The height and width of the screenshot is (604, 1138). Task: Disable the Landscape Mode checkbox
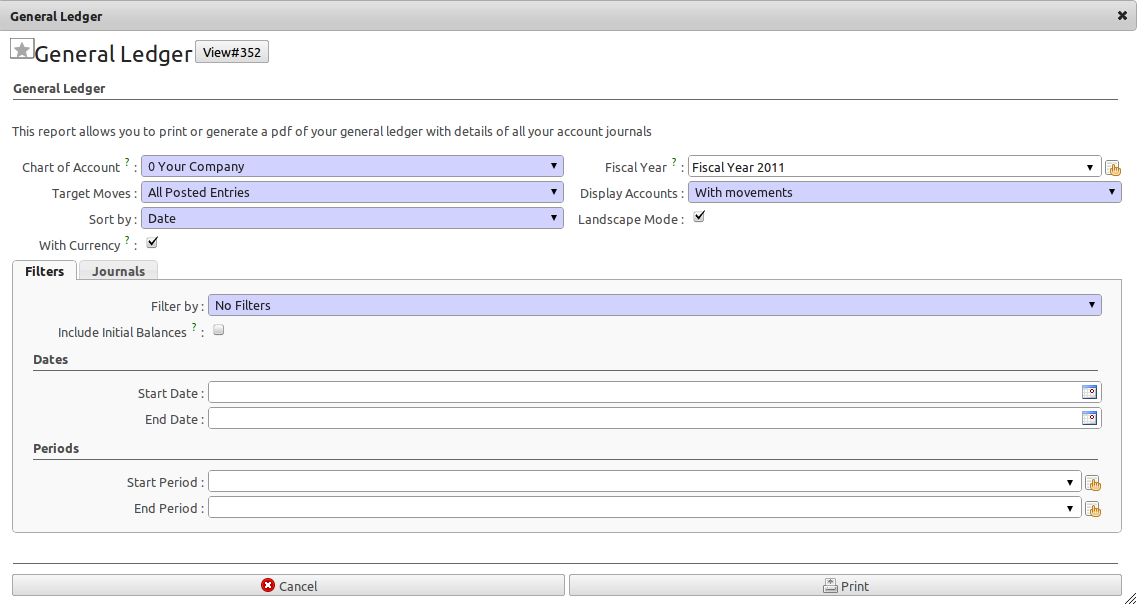click(699, 216)
